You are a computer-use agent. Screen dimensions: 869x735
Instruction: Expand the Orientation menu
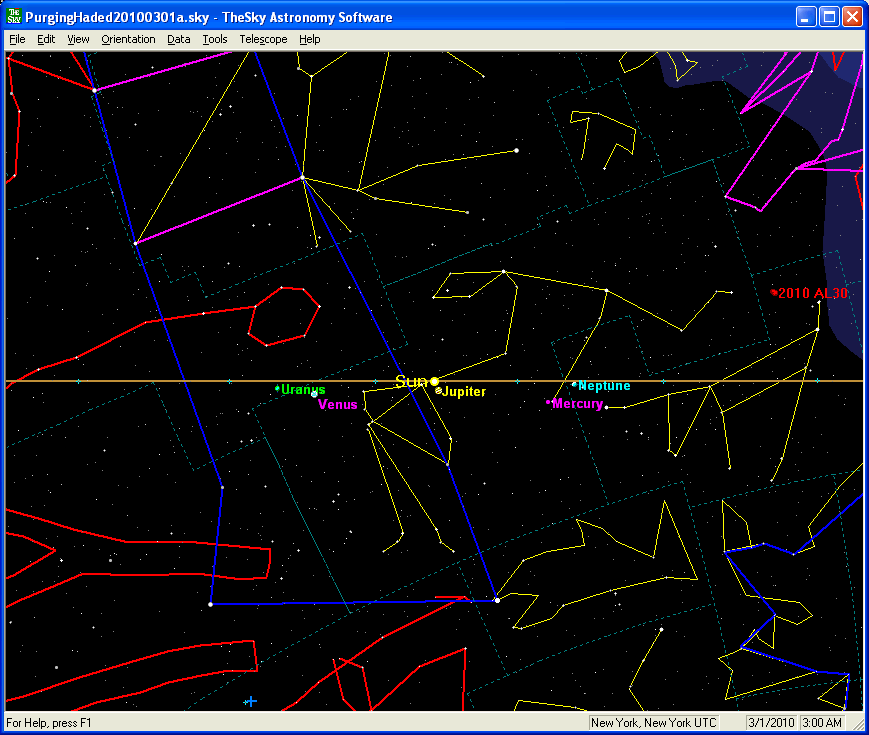[128, 40]
